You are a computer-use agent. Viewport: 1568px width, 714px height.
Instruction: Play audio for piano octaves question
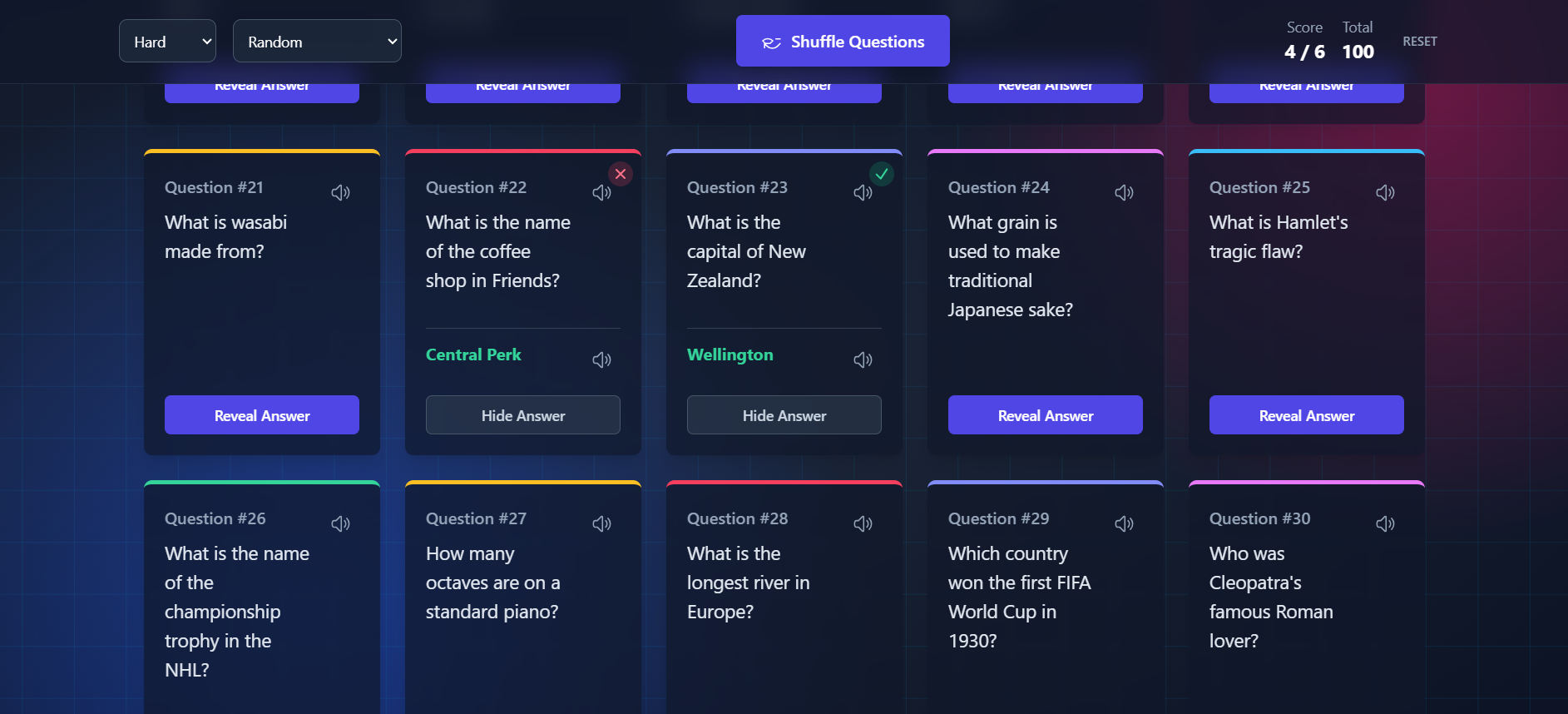pyautogui.click(x=601, y=524)
